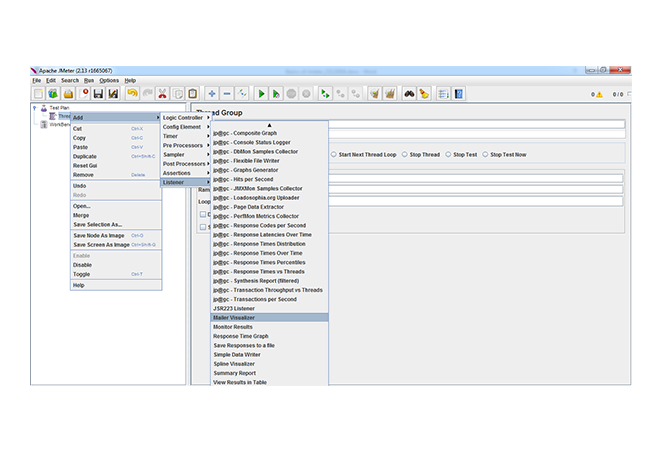Viewport: 661px width, 452px height.
Task: Click the Function Helper dialog icon
Action: [443, 94]
